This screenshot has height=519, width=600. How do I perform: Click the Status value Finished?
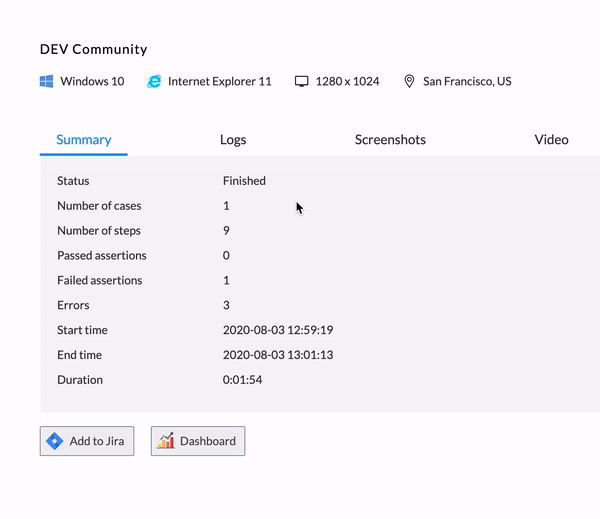244,181
